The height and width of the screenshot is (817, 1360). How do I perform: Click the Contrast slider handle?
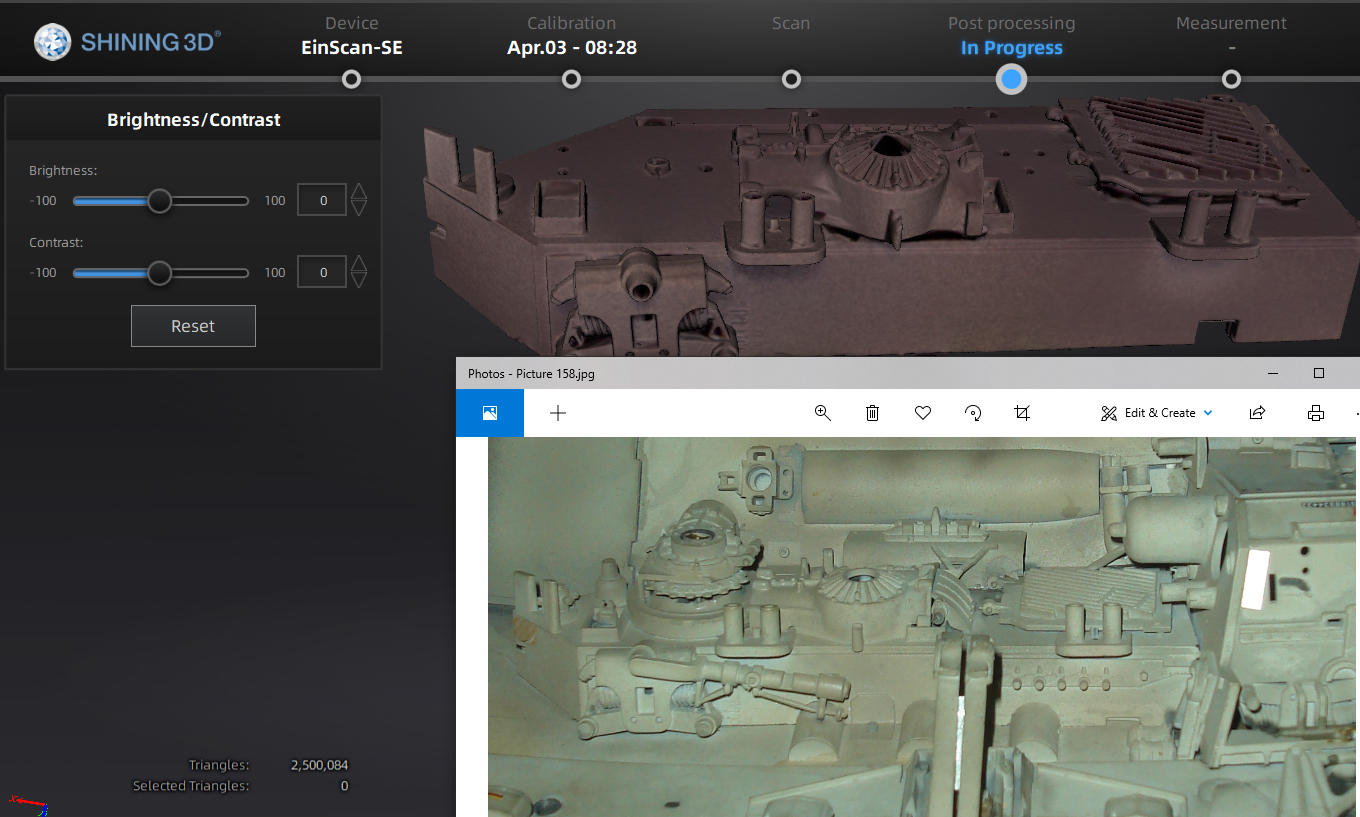pos(160,273)
